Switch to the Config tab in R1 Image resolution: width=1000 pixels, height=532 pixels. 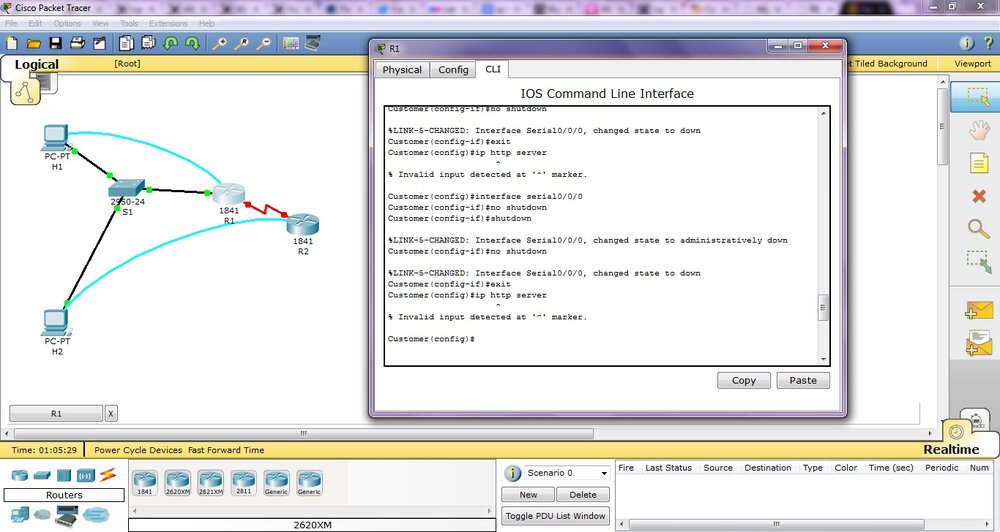(453, 70)
